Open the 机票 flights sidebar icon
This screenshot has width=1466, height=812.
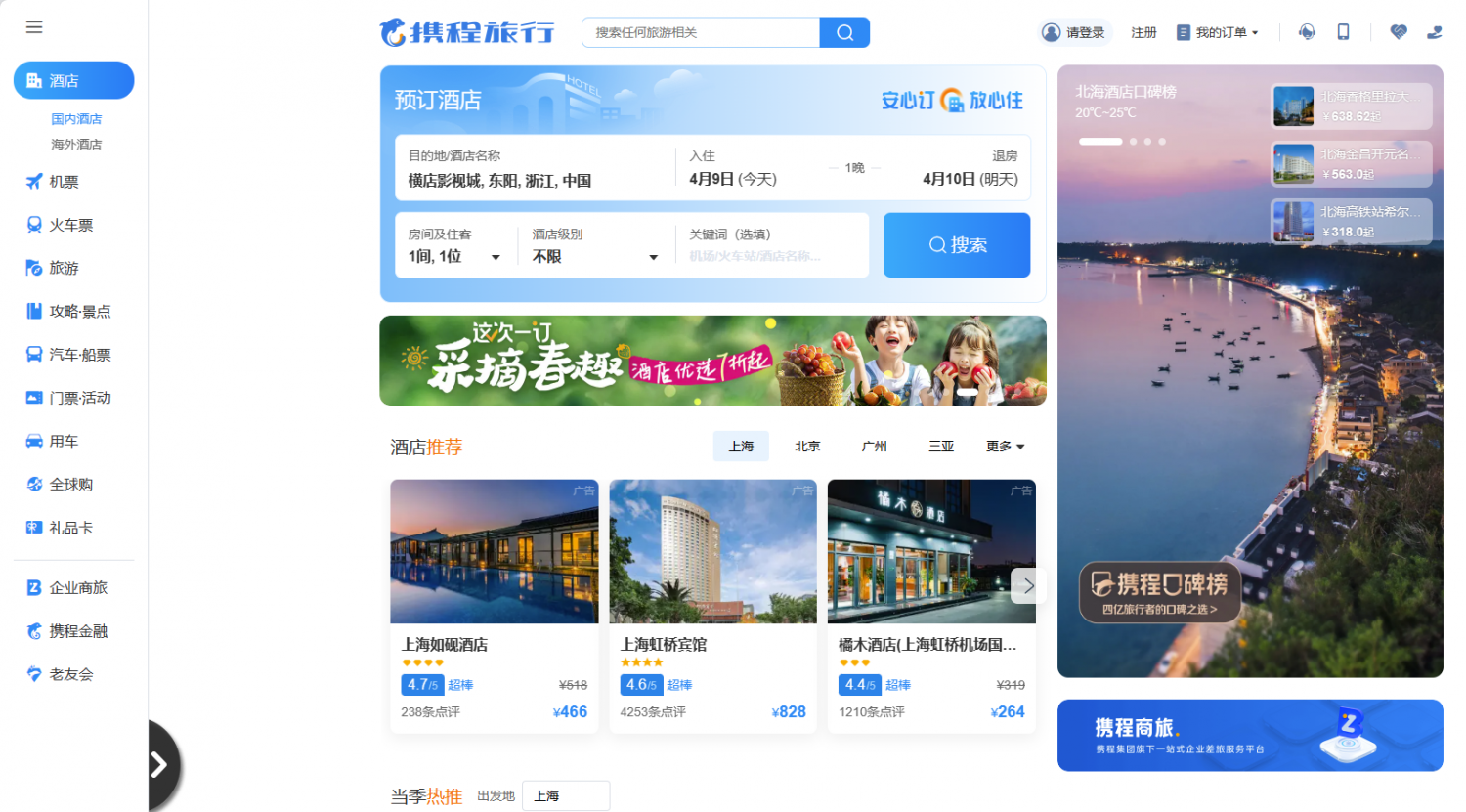pyautogui.click(x=34, y=182)
